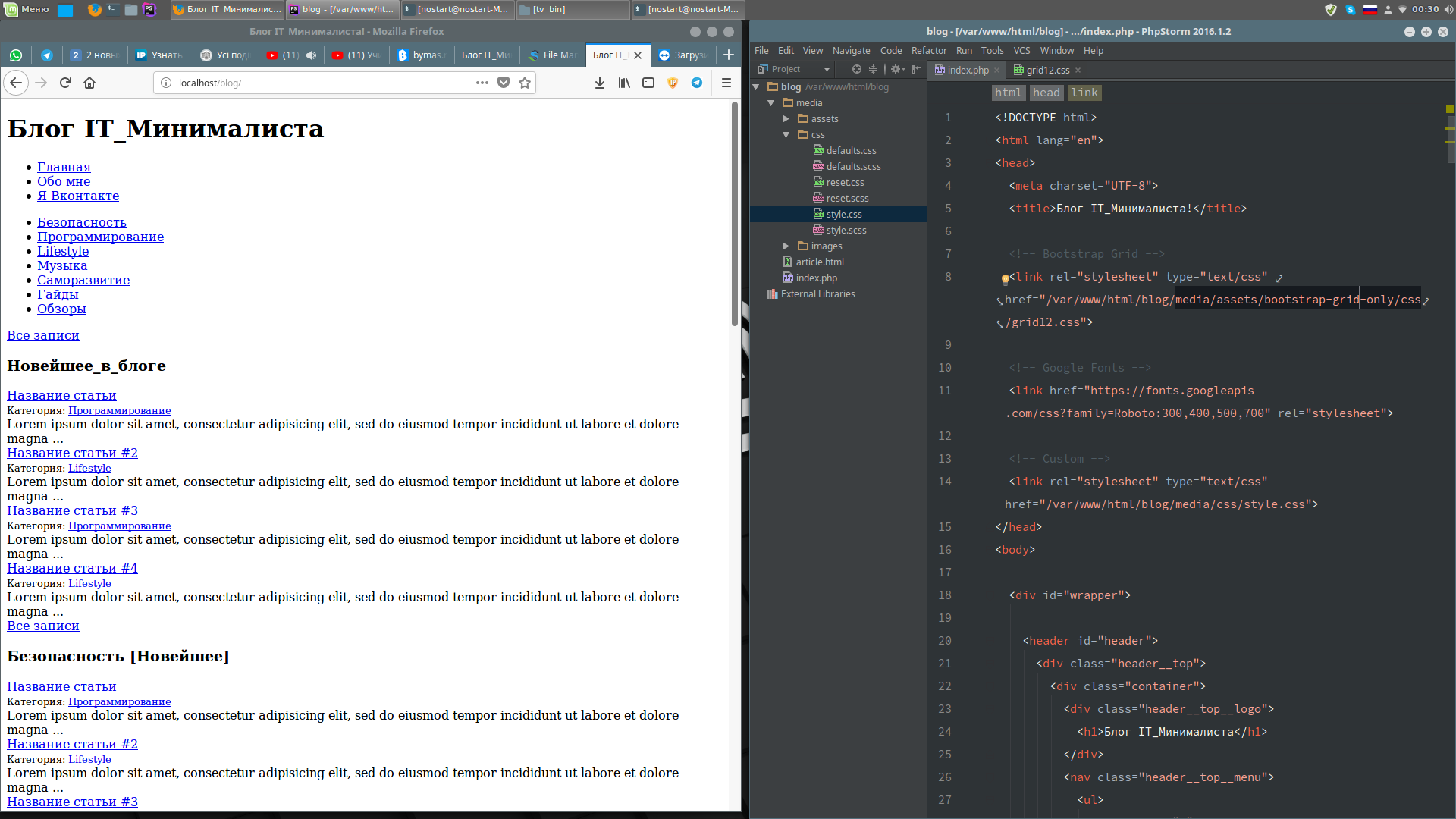The width and height of the screenshot is (1456, 819).
Task: Click the scroll-from-source target icon in Project panel
Action: 856,69
